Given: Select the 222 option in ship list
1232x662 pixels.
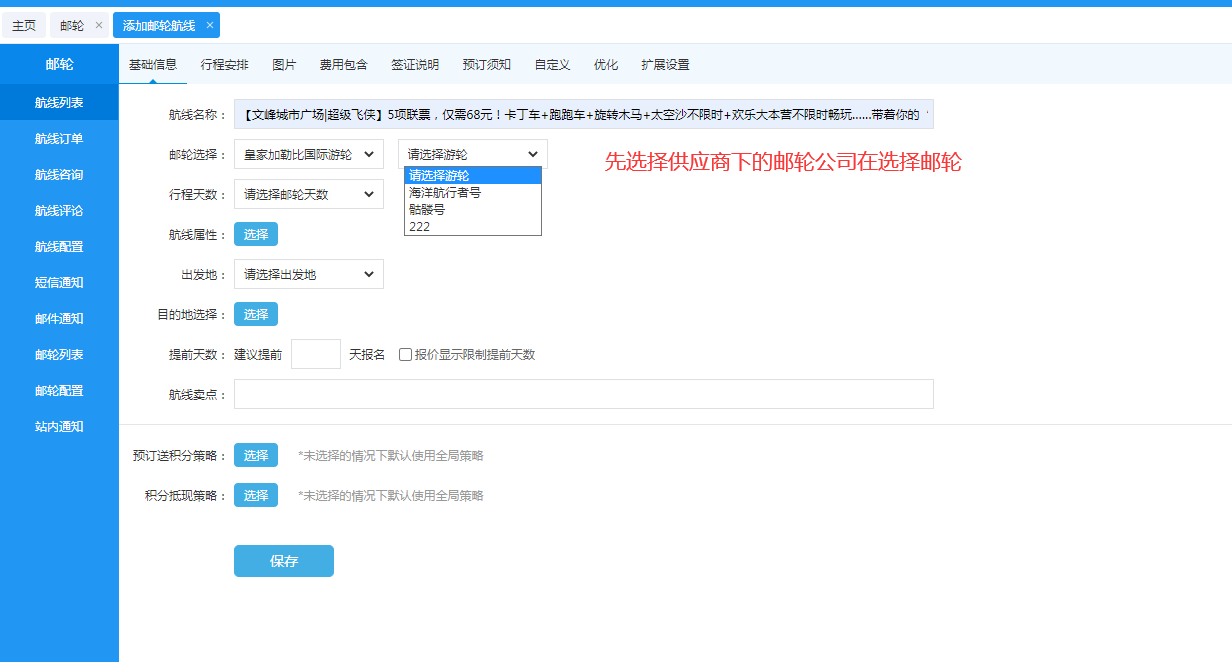Looking at the screenshot, I should click(x=420, y=227).
